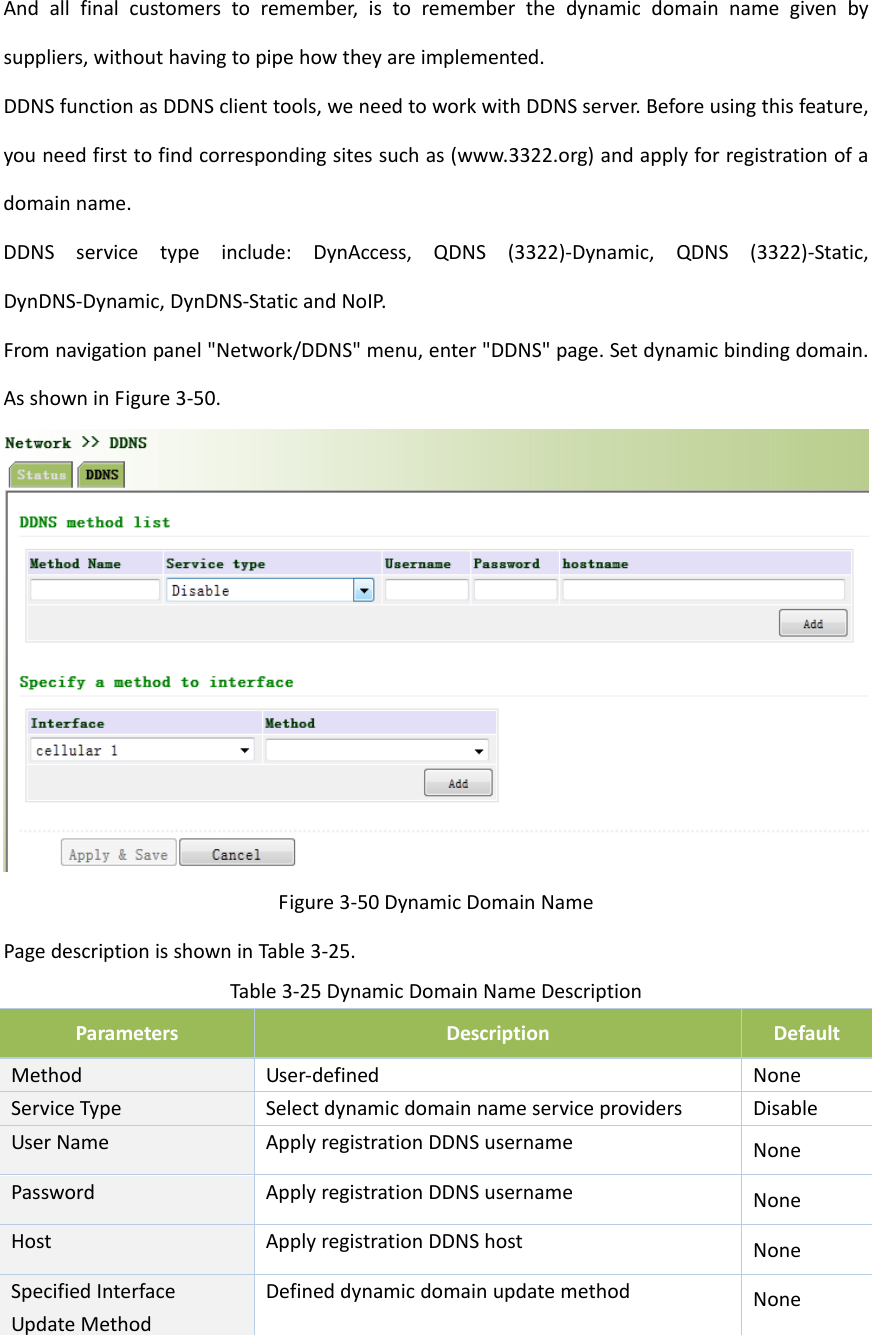Viewport: 872px width, 1335px height.
Task: Click 'Specify a method to interface' heading
Action: click(x=156, y=682)
